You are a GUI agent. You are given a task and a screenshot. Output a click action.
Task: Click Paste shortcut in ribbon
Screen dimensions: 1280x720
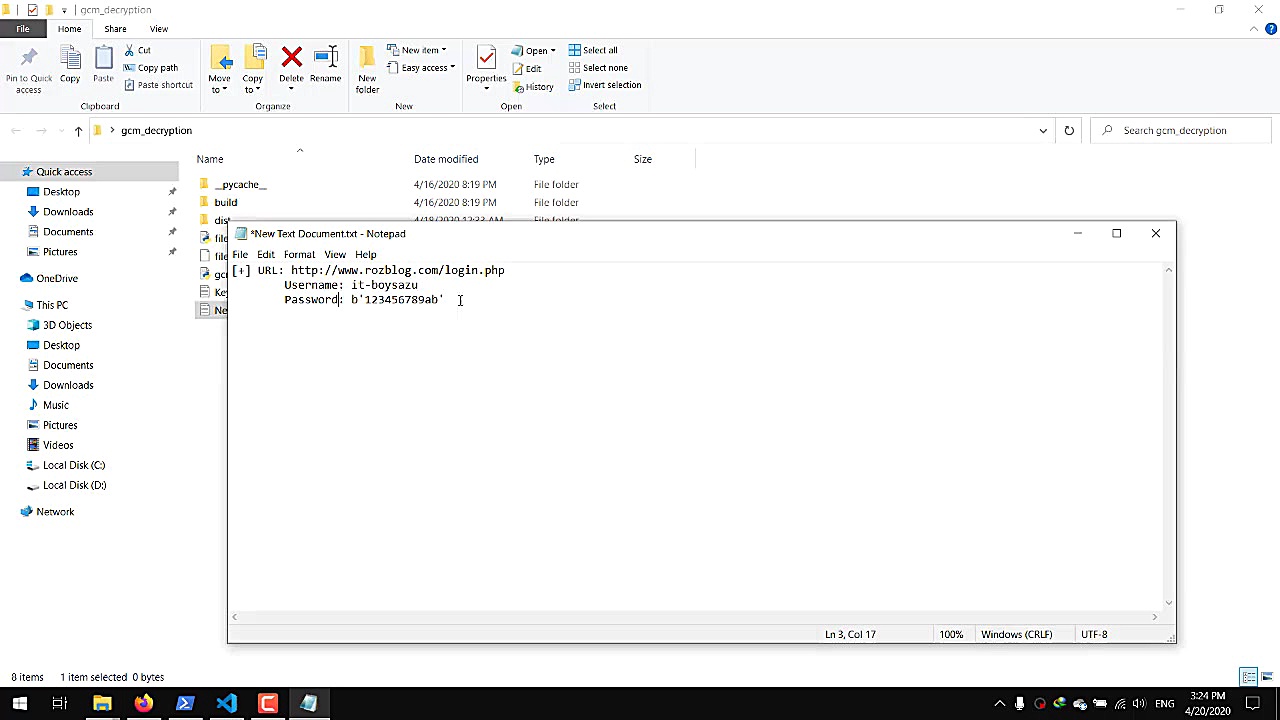tap(158, 85)
